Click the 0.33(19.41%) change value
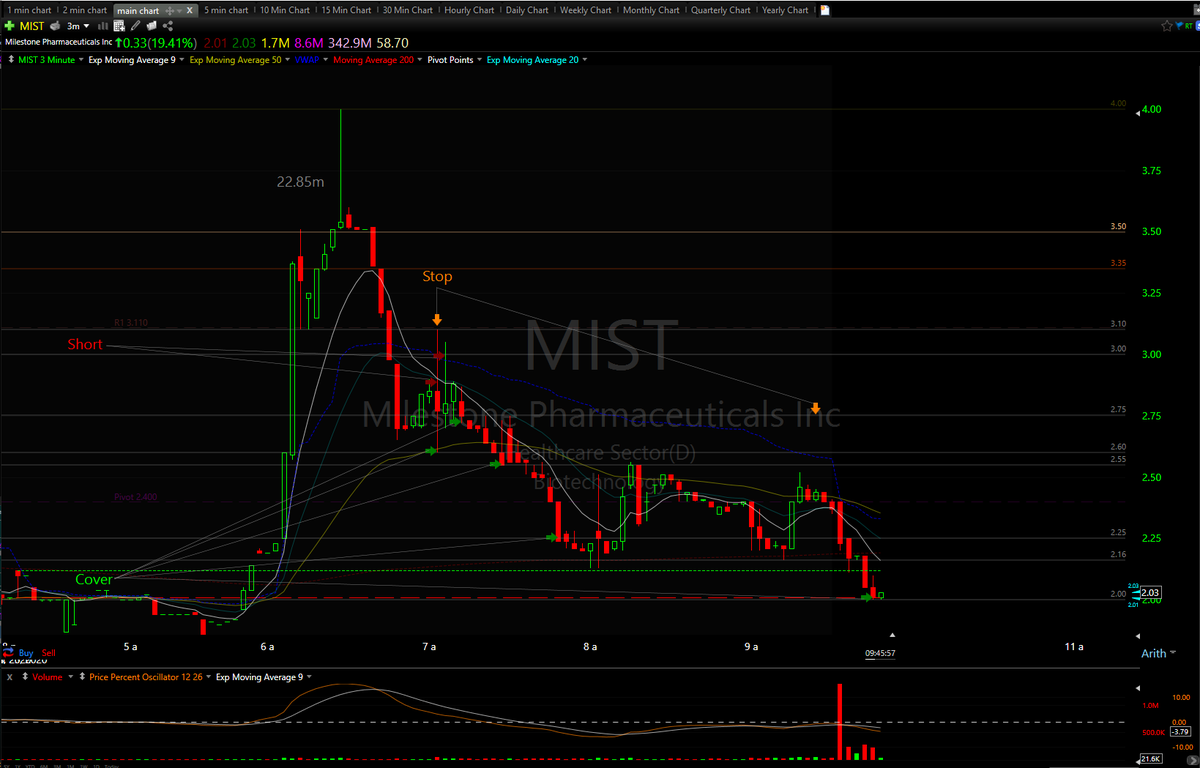The height and width of the screenshot is (768, 1200). tap(154, 43)
